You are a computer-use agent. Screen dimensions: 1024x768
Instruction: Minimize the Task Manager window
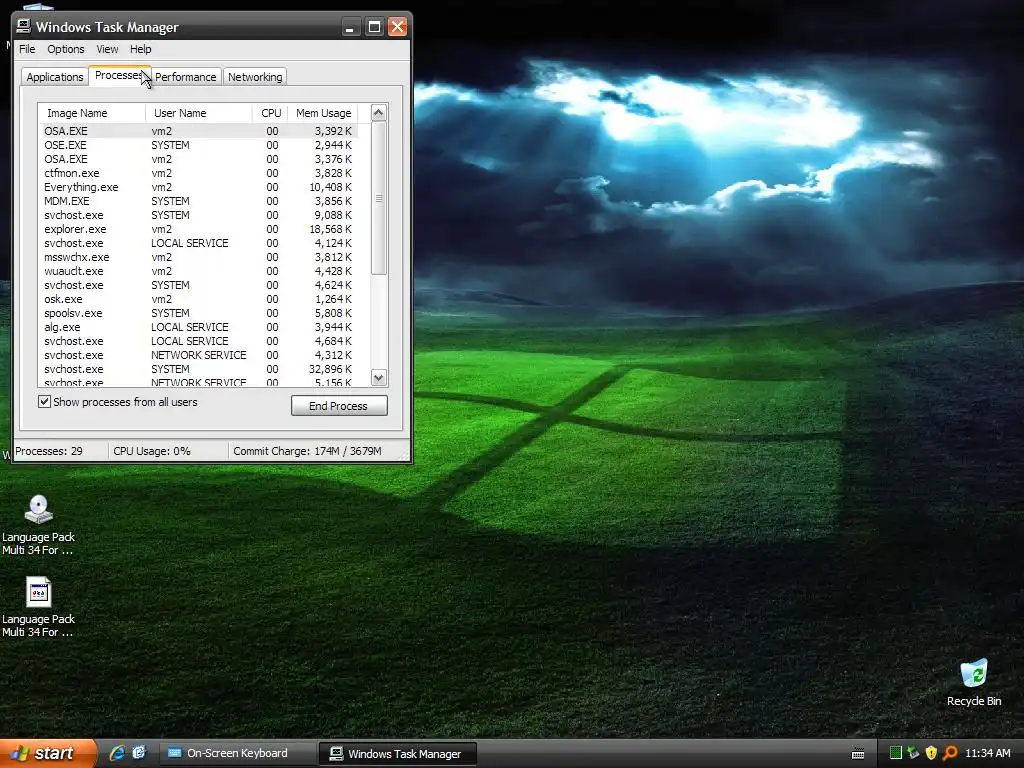[351, 27]
